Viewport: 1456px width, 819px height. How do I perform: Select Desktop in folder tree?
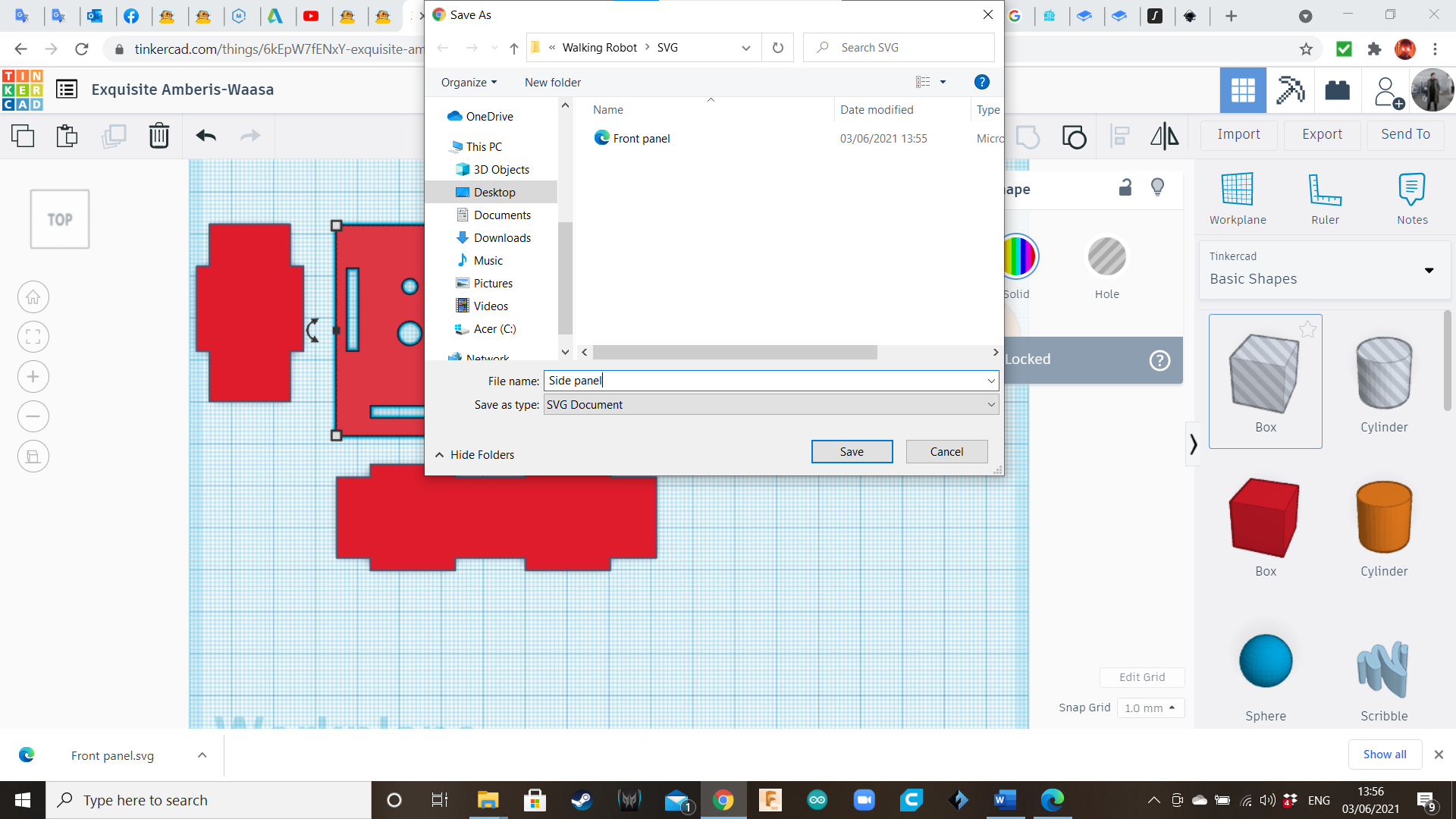494,193
